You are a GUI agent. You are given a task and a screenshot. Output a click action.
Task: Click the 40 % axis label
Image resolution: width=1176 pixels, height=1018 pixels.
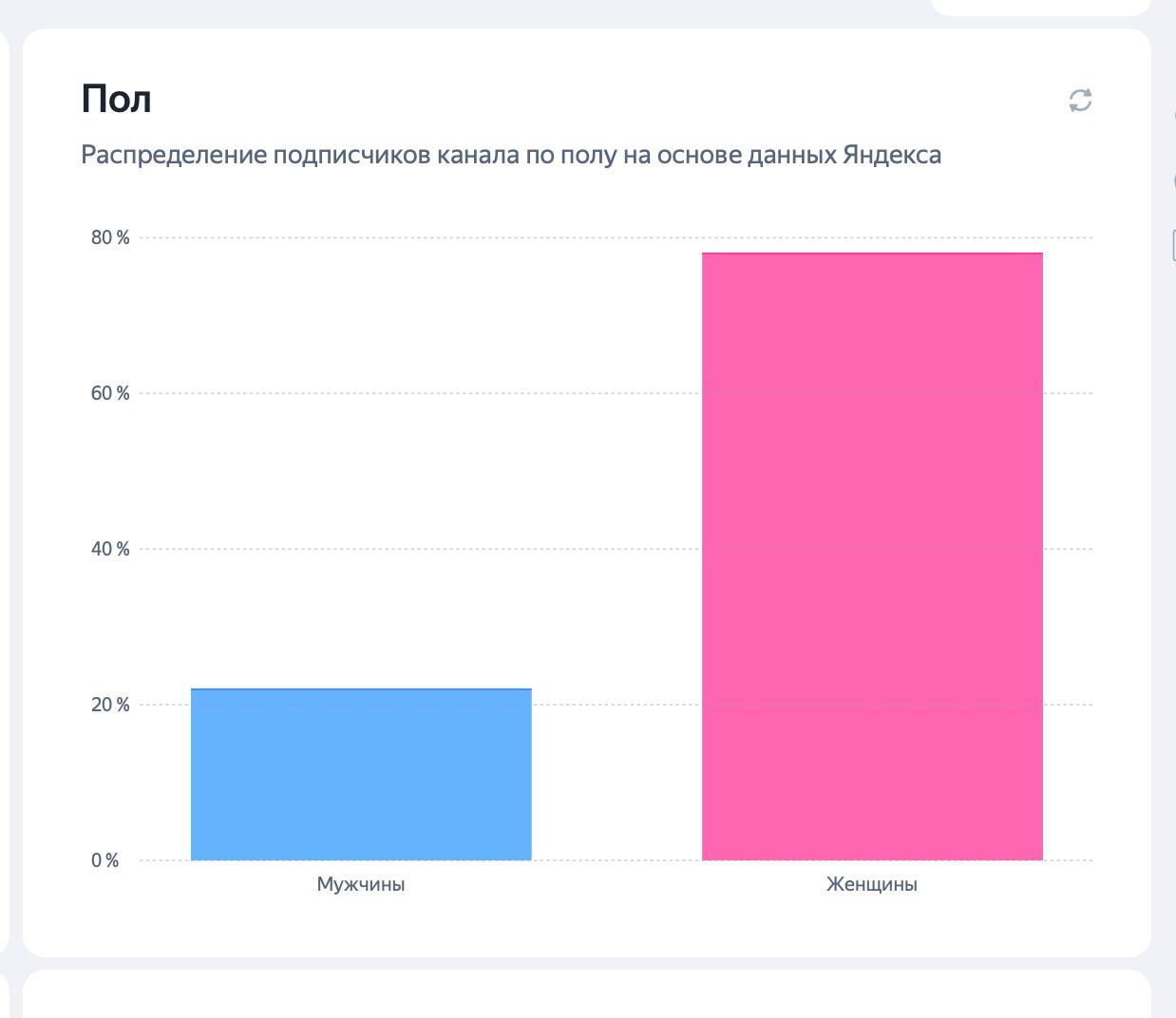point(110,549)
